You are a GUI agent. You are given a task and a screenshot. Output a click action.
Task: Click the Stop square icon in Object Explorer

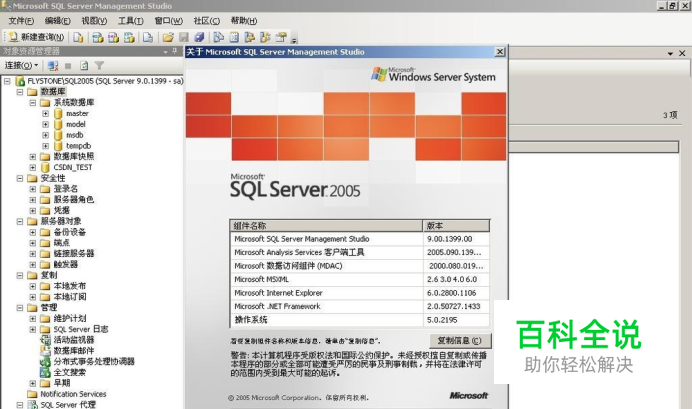(x=68, y=66)
